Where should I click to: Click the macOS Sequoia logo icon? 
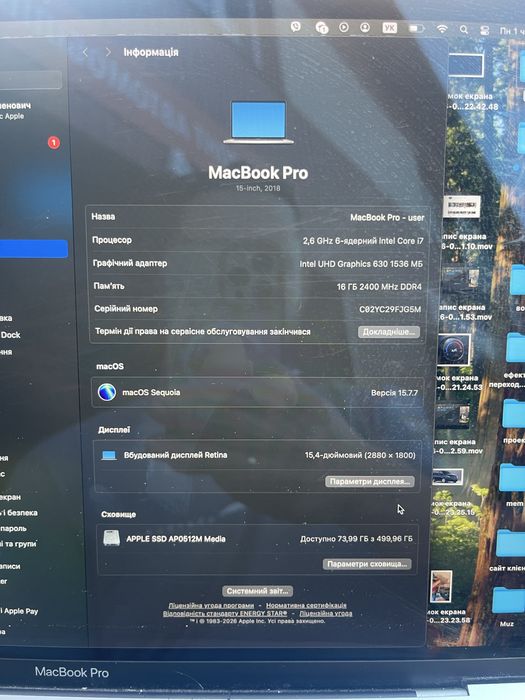(107, 392)
